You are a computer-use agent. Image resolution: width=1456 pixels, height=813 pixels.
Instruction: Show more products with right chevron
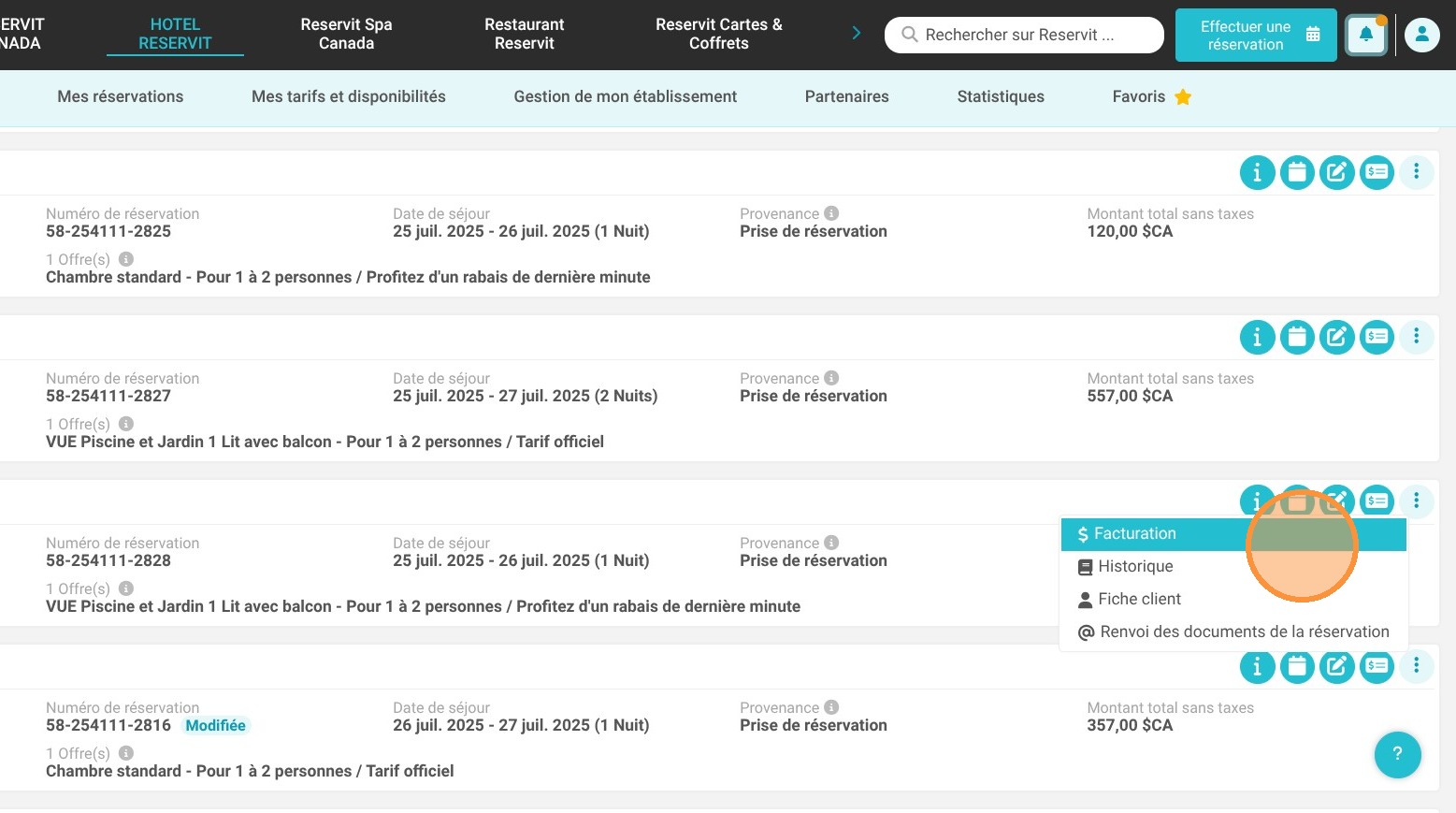coord(856,34)
